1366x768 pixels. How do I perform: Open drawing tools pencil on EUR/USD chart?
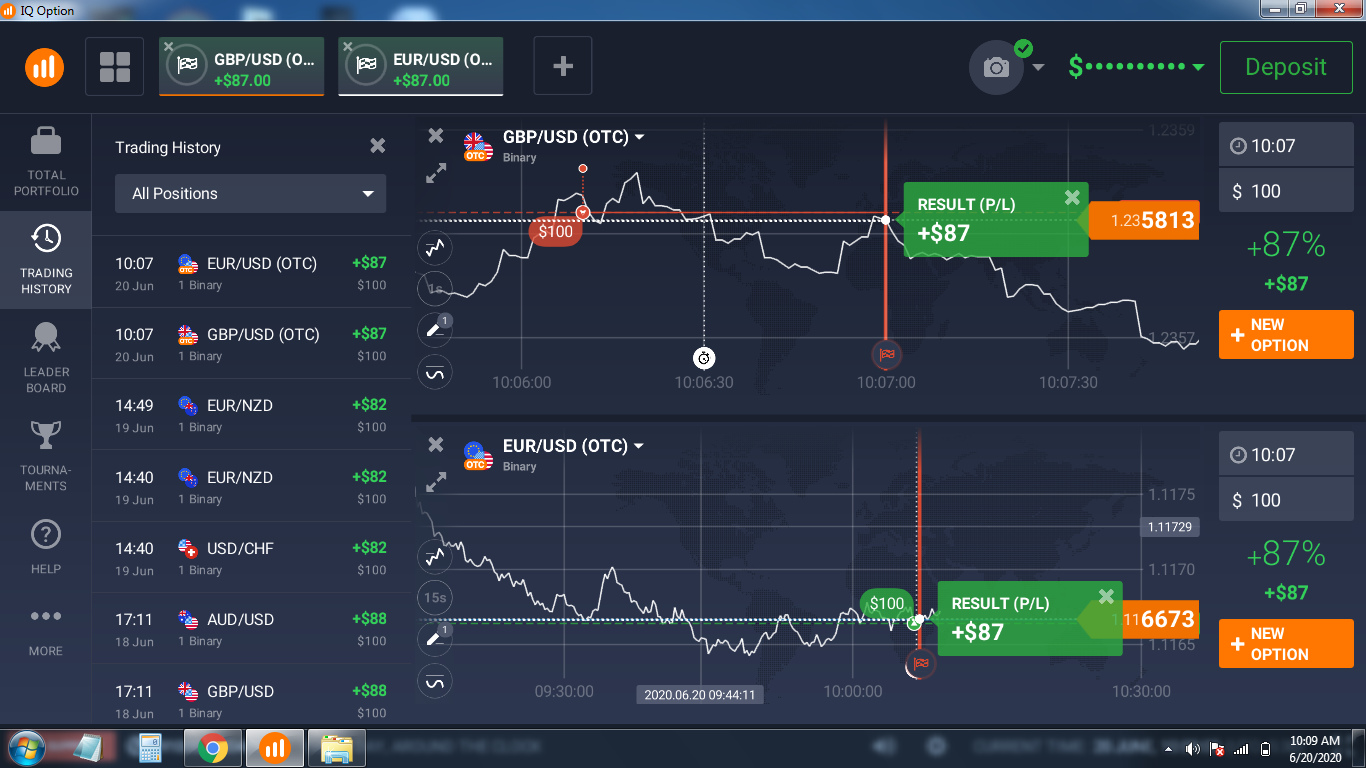pyautogui.click(x=435, y=638)
